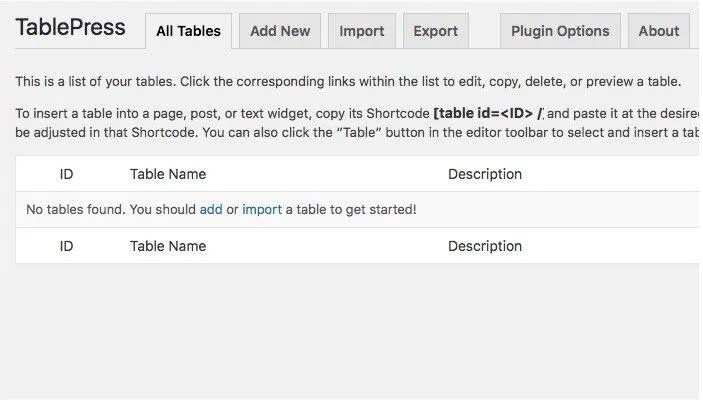Click the ID column label in footer row

pos(66,246)
